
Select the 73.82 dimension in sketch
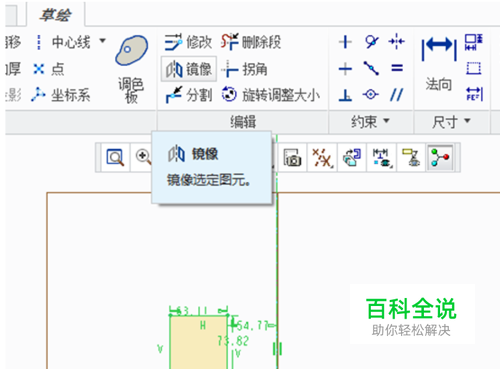click(233, 341)
